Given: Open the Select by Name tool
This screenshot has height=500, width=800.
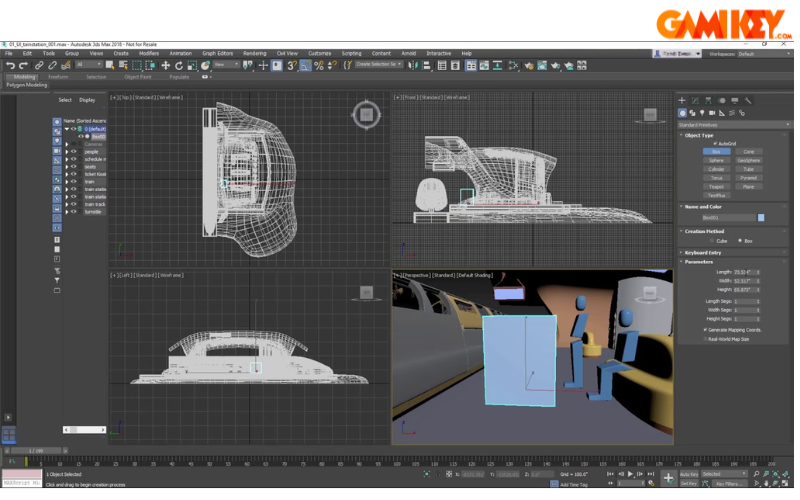Looking at the screenshot, I should 123,65.
